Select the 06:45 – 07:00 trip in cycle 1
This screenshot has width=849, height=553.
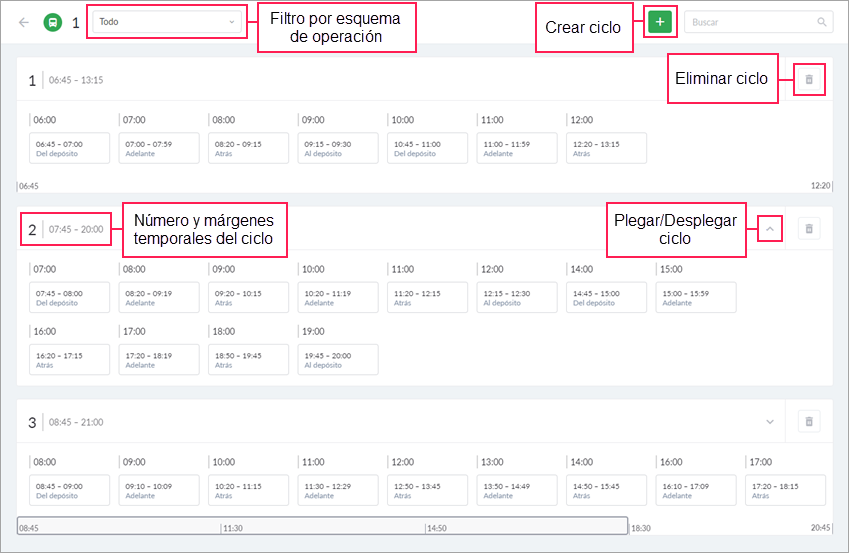point(69,148)
